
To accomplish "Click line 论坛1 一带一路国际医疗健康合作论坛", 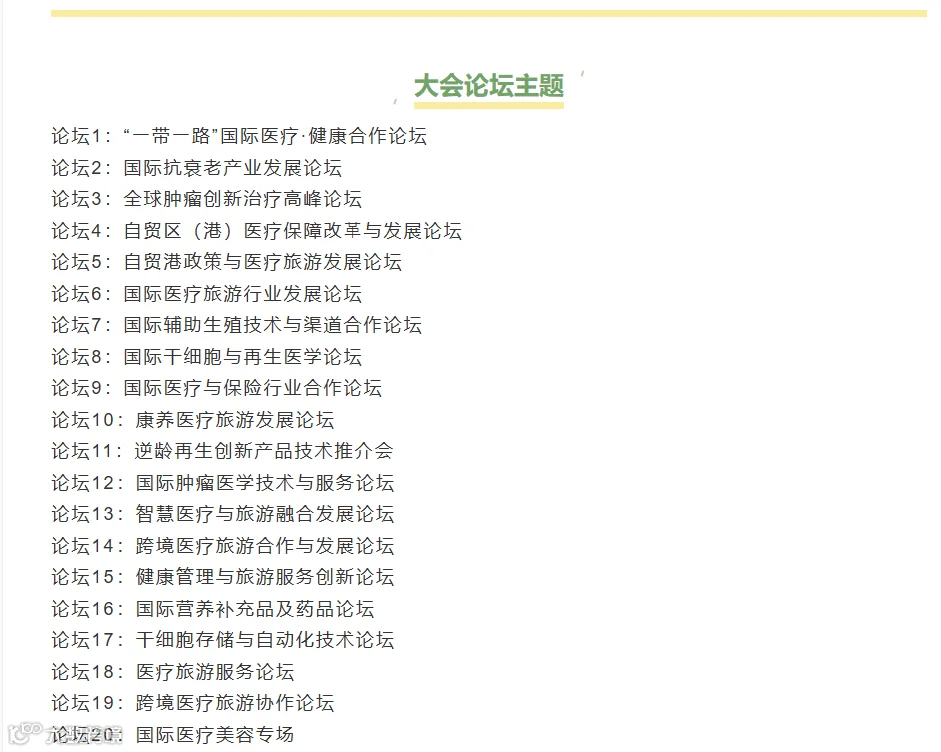I will (239, 136).
